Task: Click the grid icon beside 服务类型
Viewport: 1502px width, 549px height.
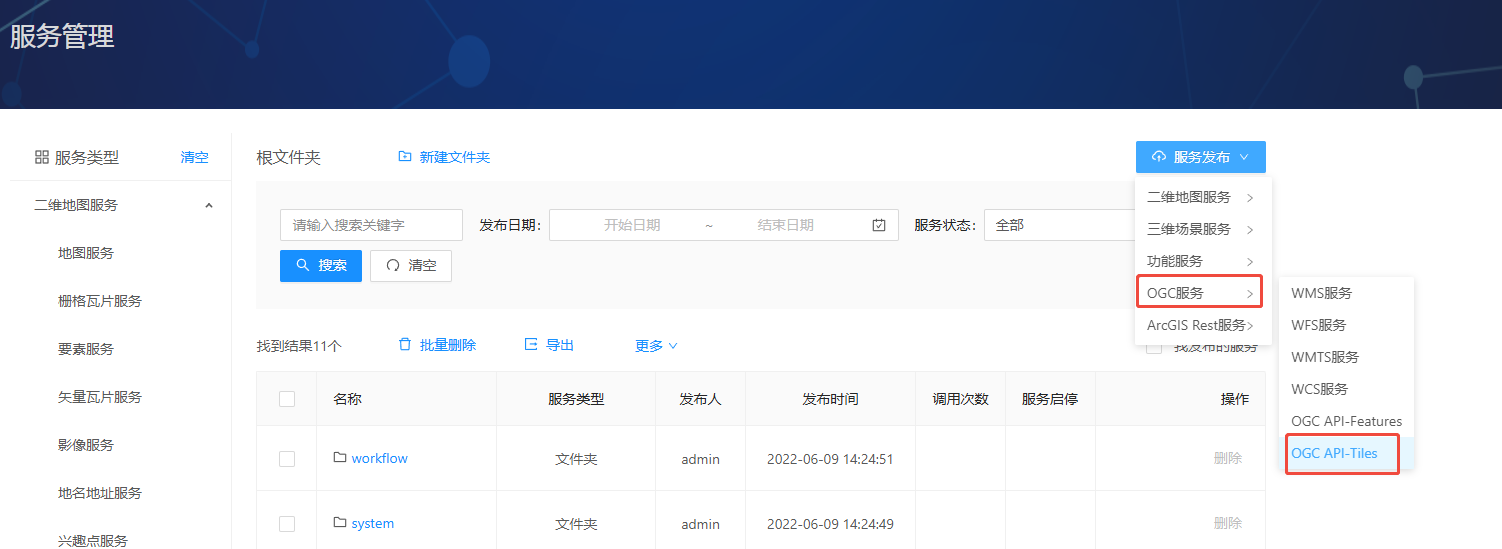Action: (x=42, y=157)
